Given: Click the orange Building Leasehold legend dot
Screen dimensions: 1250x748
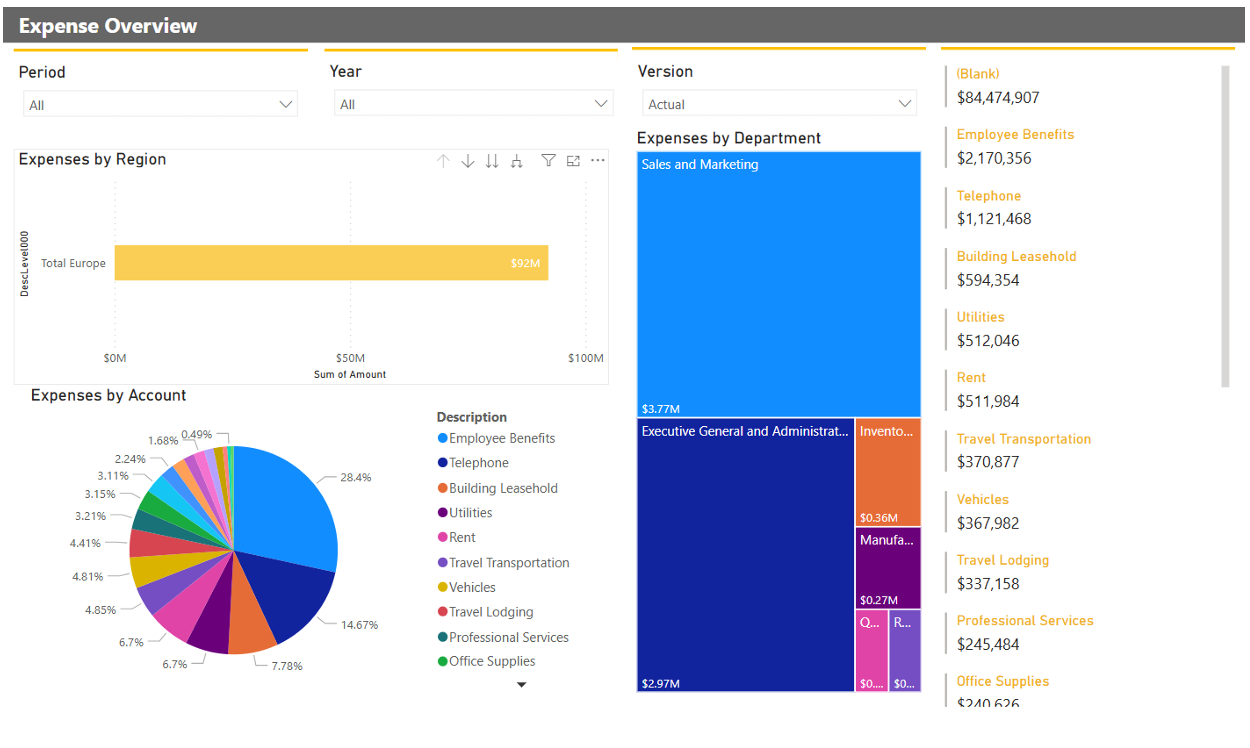Looking at the screenshot, I should point(442,488).
